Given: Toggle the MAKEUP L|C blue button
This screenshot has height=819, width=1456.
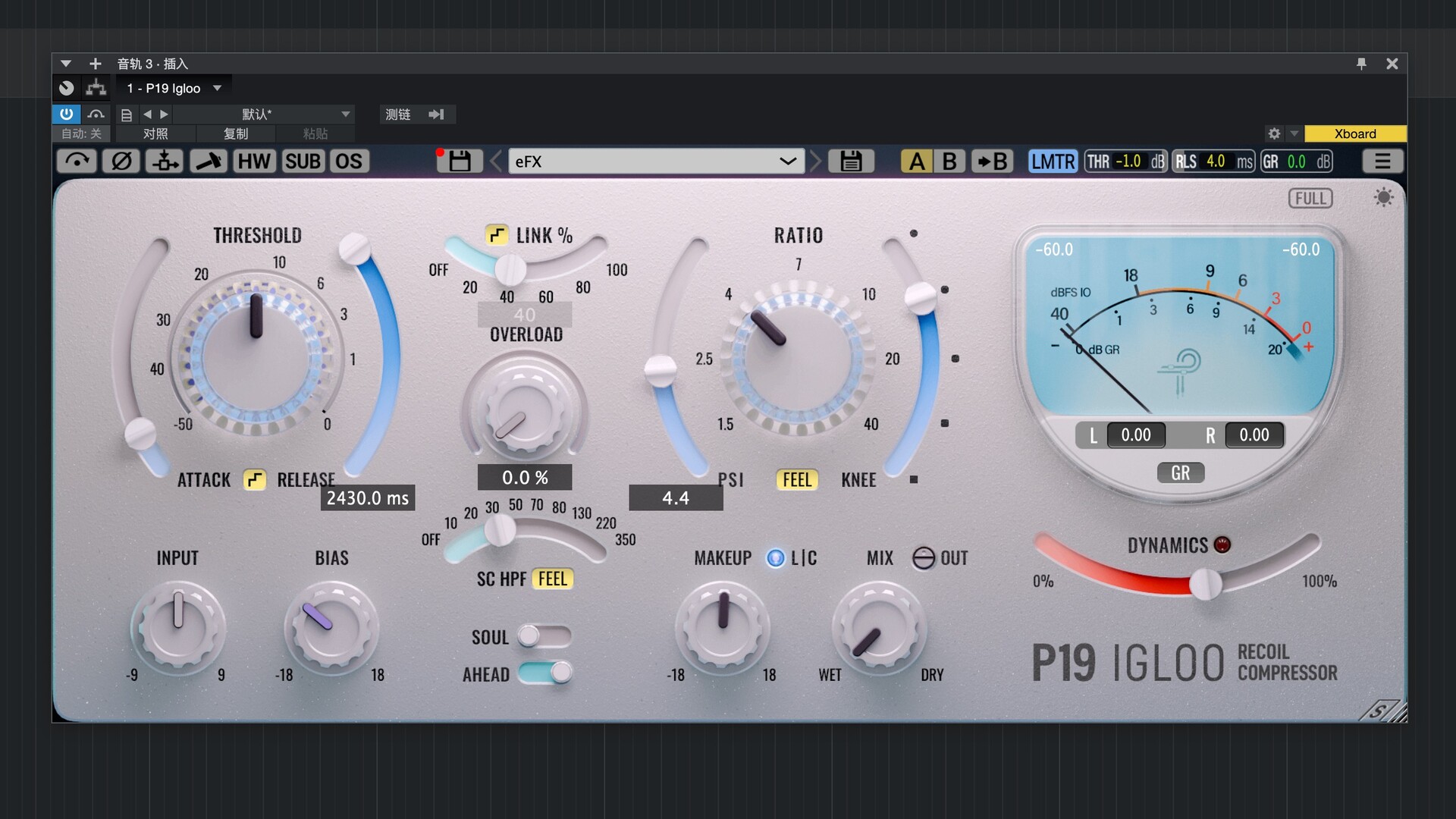Looking at the screenshot, I should click(x=776, y=558).
